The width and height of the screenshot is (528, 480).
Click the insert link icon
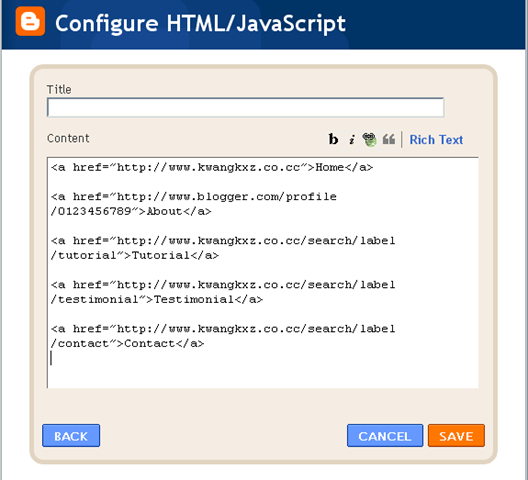point(369,139)
